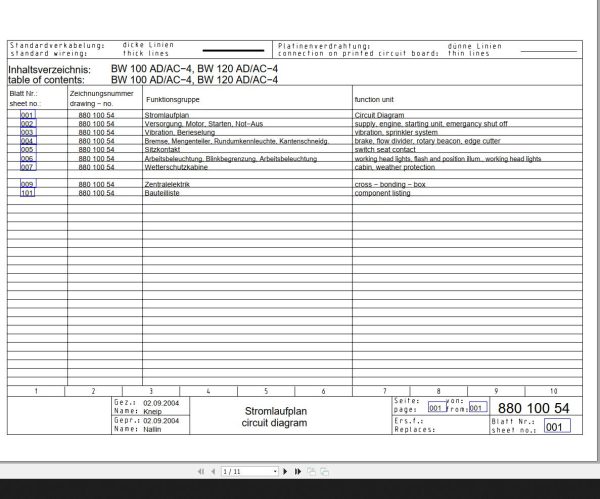Viewport: 600px width, 499px height.
Task: Click 'Platinenverdrahtung:' legend text
Action: pyautogui.click(x=324, y=46)
